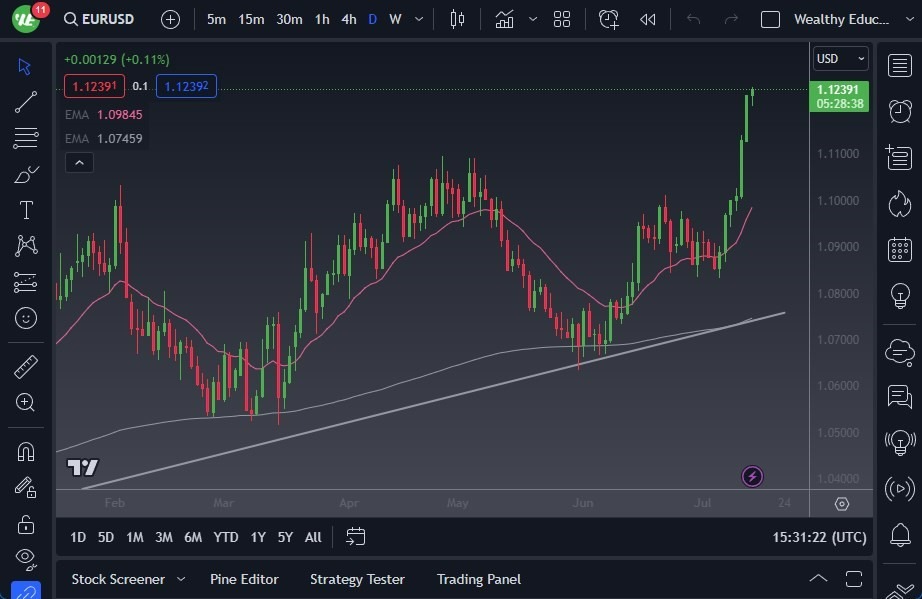Toggle hide all drawings eye icon
Viewport: 922px width, 599px height.
[26, 557]
